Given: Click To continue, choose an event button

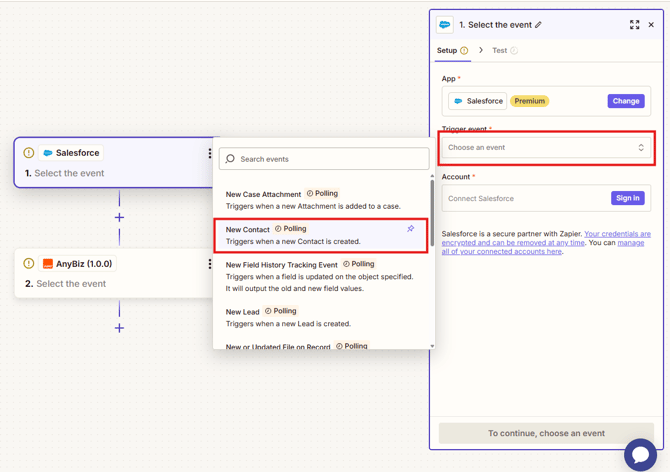Looking at the screenshot, I should click(546, 433).
